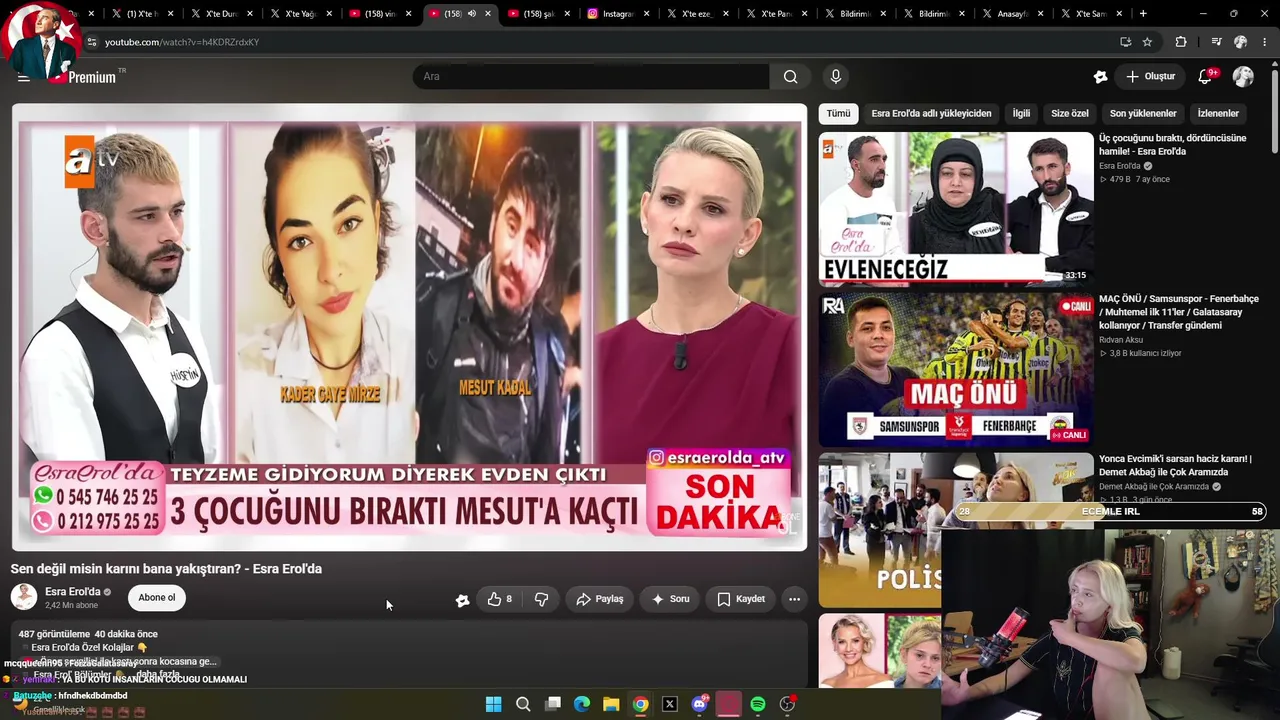Click the sparkle icon left of like button

(462, 600)
